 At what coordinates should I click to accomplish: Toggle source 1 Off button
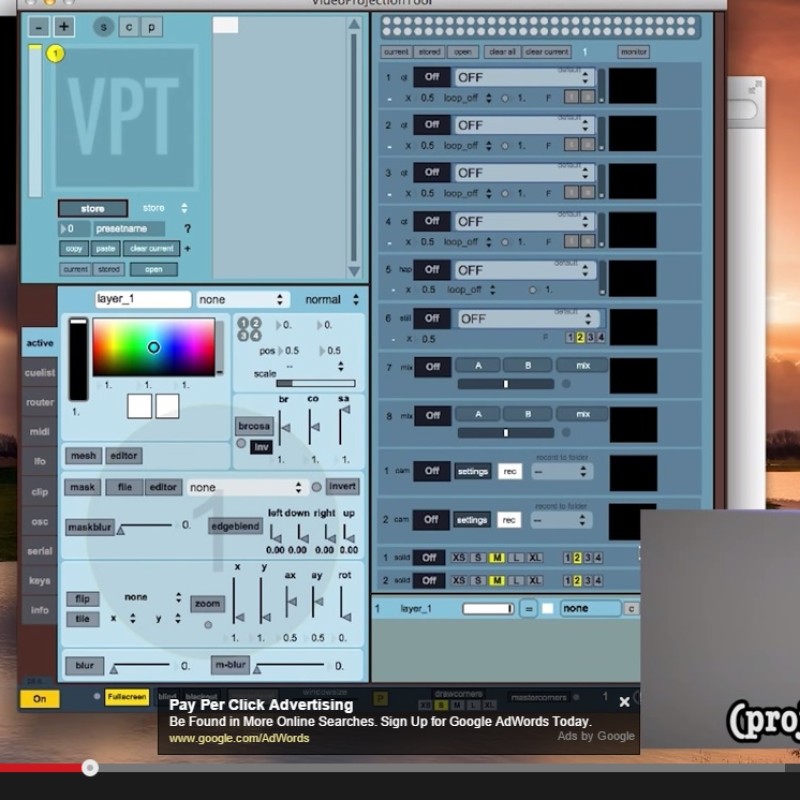[x=431, y=77]
